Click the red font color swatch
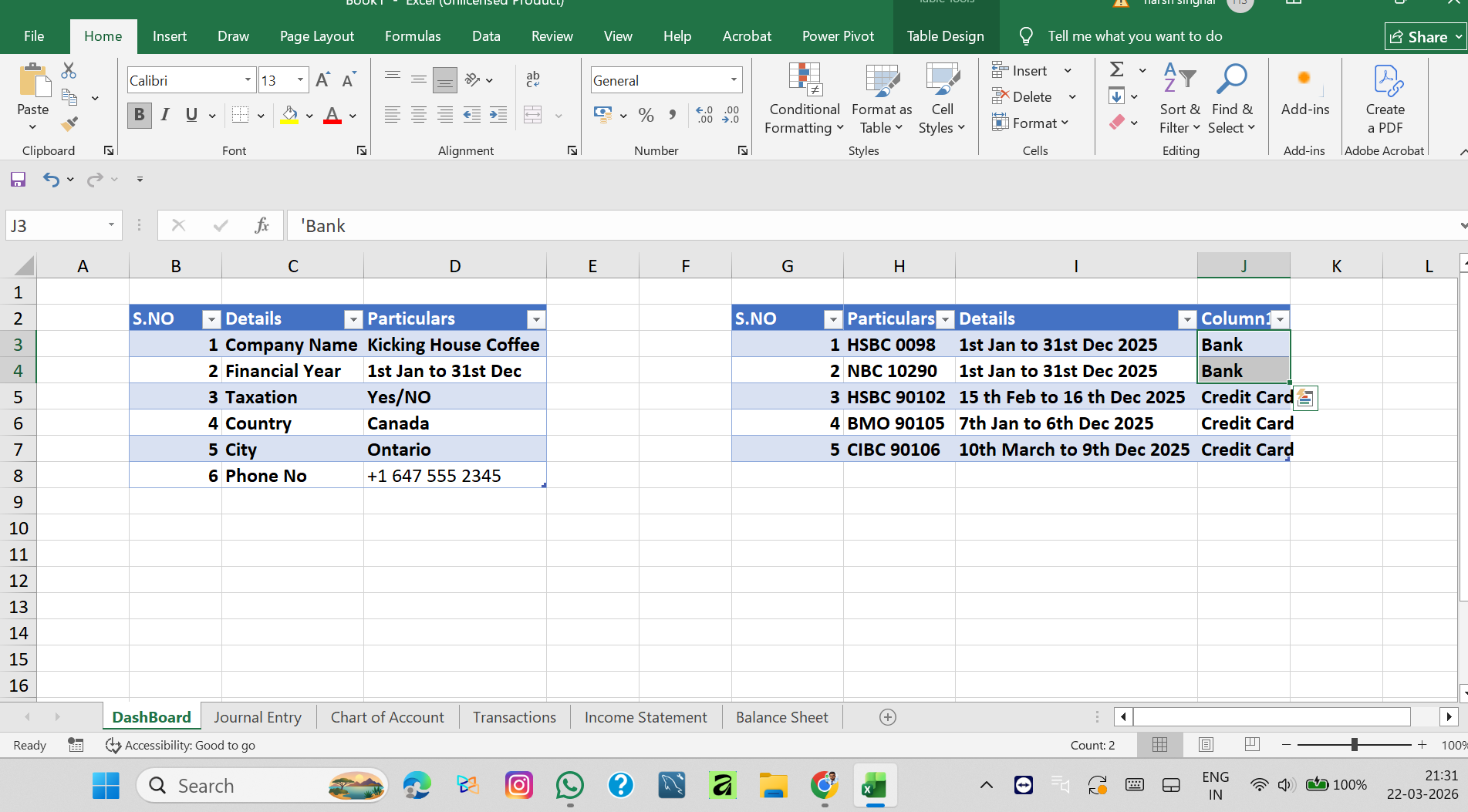The height and width of the screenshot is (812, 1468). (332, 116)
